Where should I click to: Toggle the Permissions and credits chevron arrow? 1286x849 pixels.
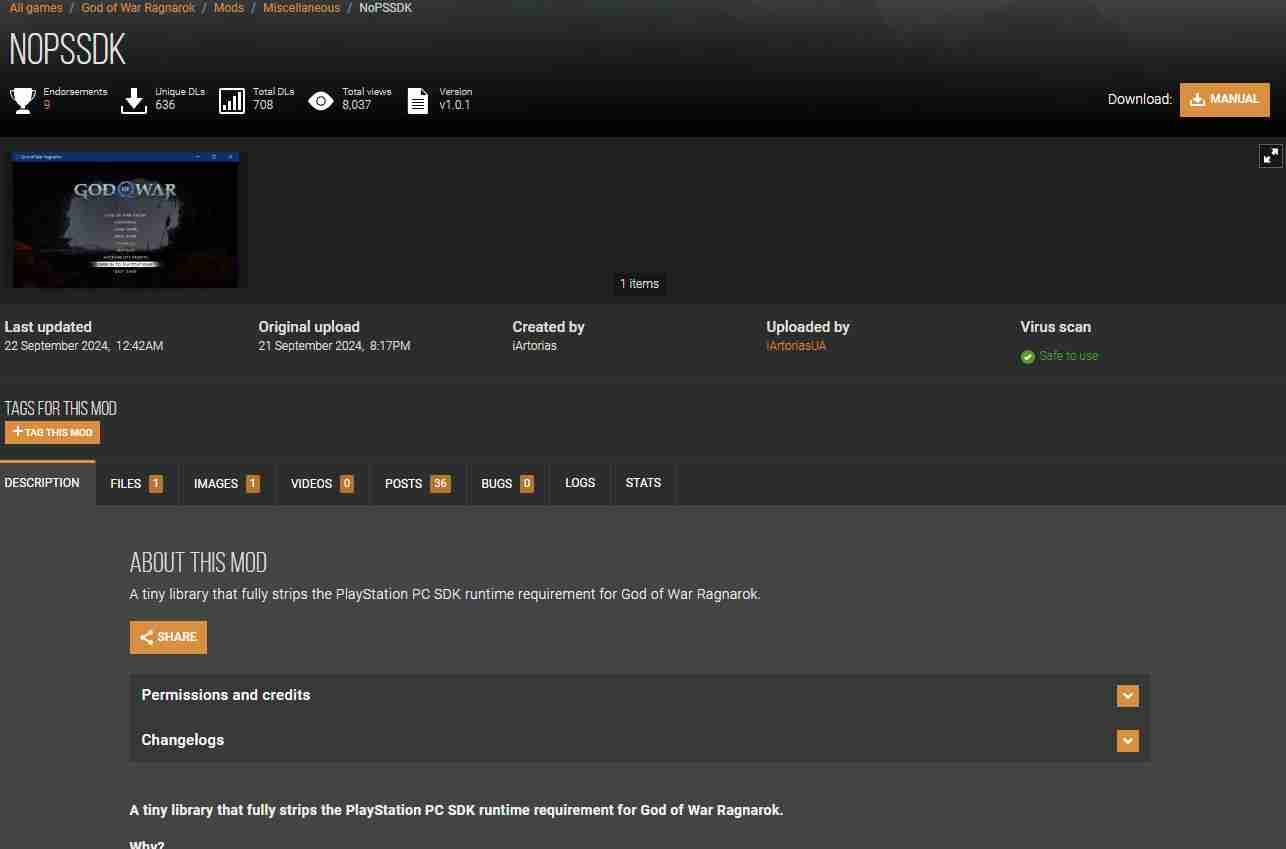click(1128, 696)
